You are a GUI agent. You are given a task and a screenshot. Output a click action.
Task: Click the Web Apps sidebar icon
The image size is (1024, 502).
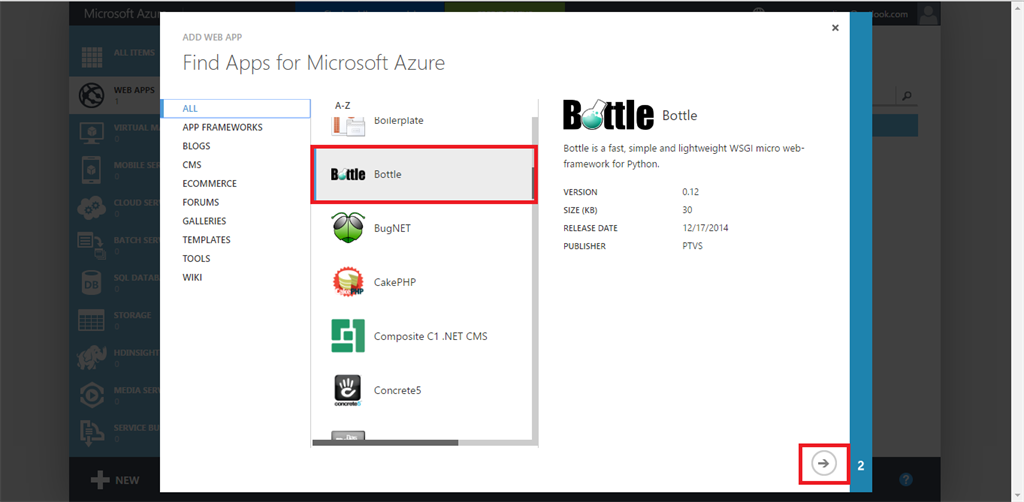pyautogui.click(x=92, y=95)
